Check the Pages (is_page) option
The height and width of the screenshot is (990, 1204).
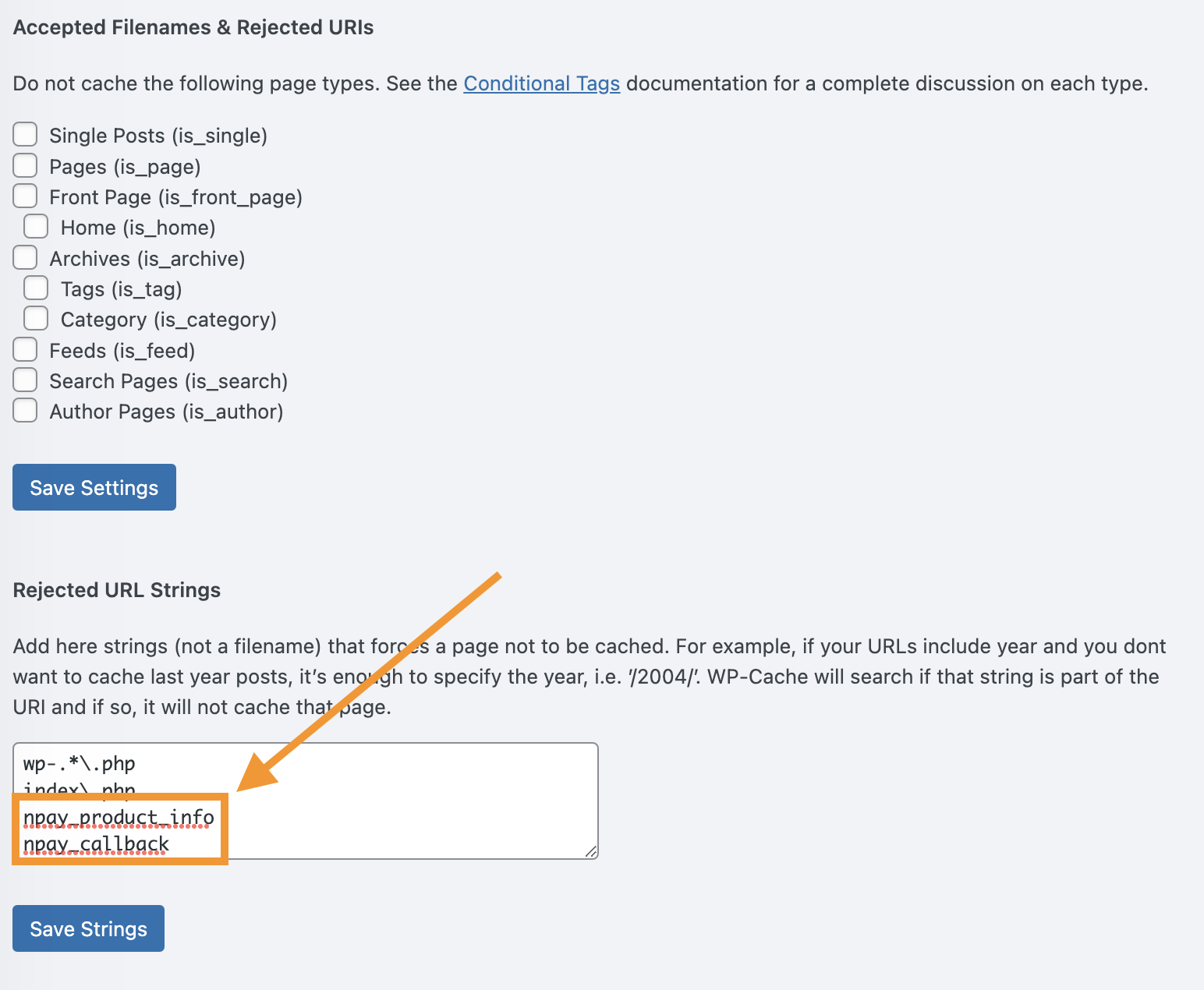click(x=25, y=165)
